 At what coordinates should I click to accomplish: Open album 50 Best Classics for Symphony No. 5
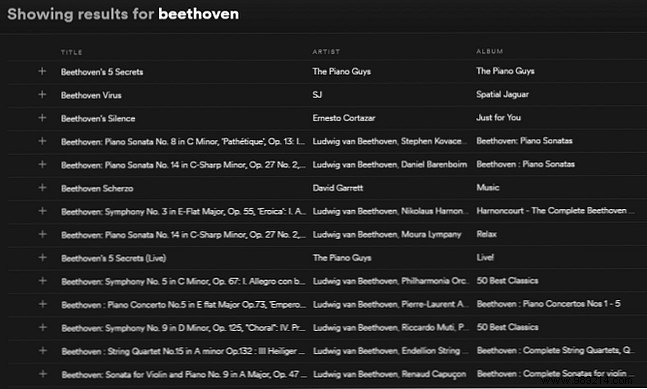(x=508, y=281)
